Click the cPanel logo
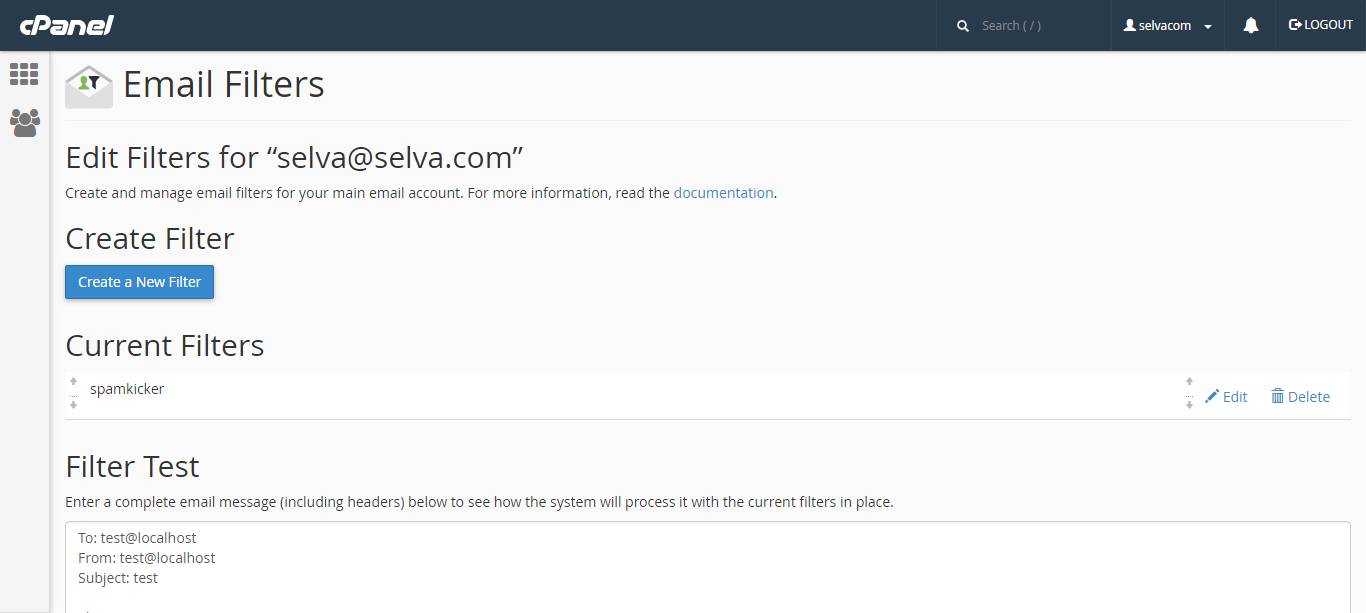Screen dimensions: 1366x613 click(67, 25)
